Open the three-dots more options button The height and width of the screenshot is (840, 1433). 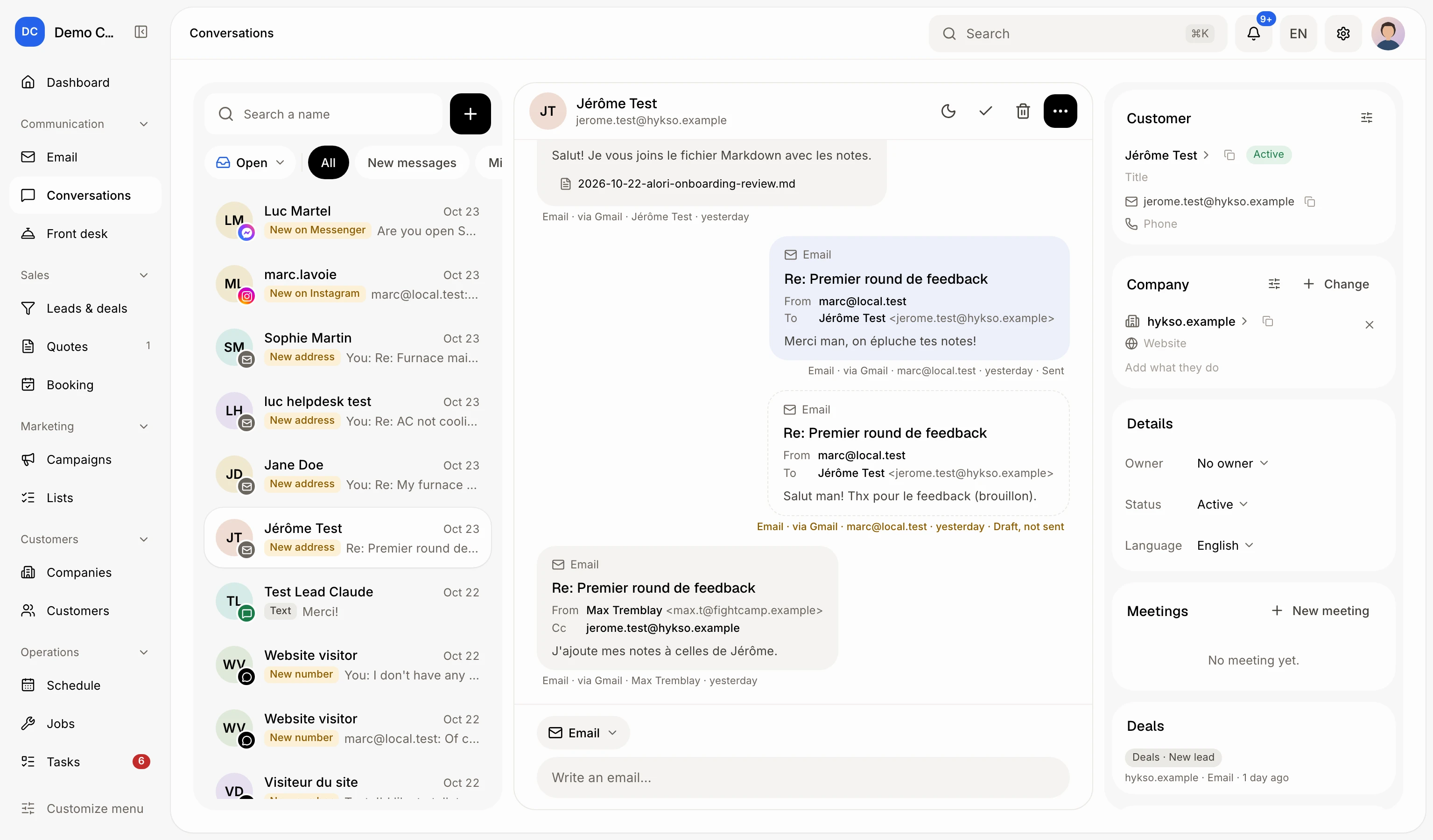[1060, 111]
